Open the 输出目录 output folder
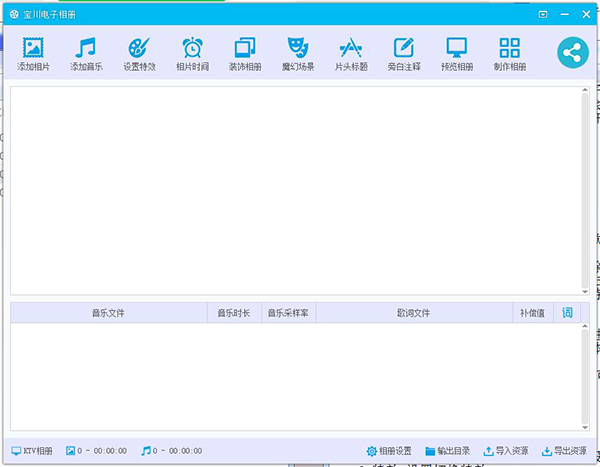The height and width of the screenshot is (467, 600). (x=448, y=451)
